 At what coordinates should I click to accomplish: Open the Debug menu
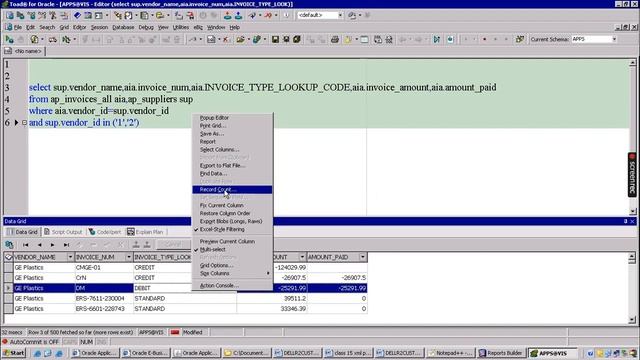point(146,27)
